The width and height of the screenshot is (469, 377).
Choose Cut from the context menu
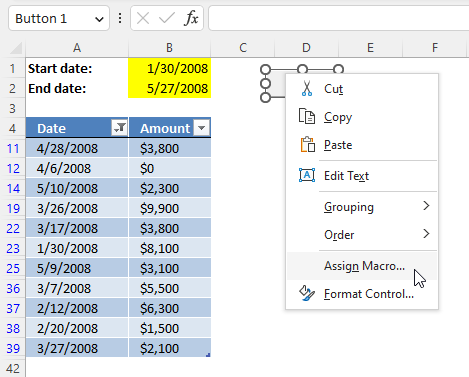pos(362,89)
